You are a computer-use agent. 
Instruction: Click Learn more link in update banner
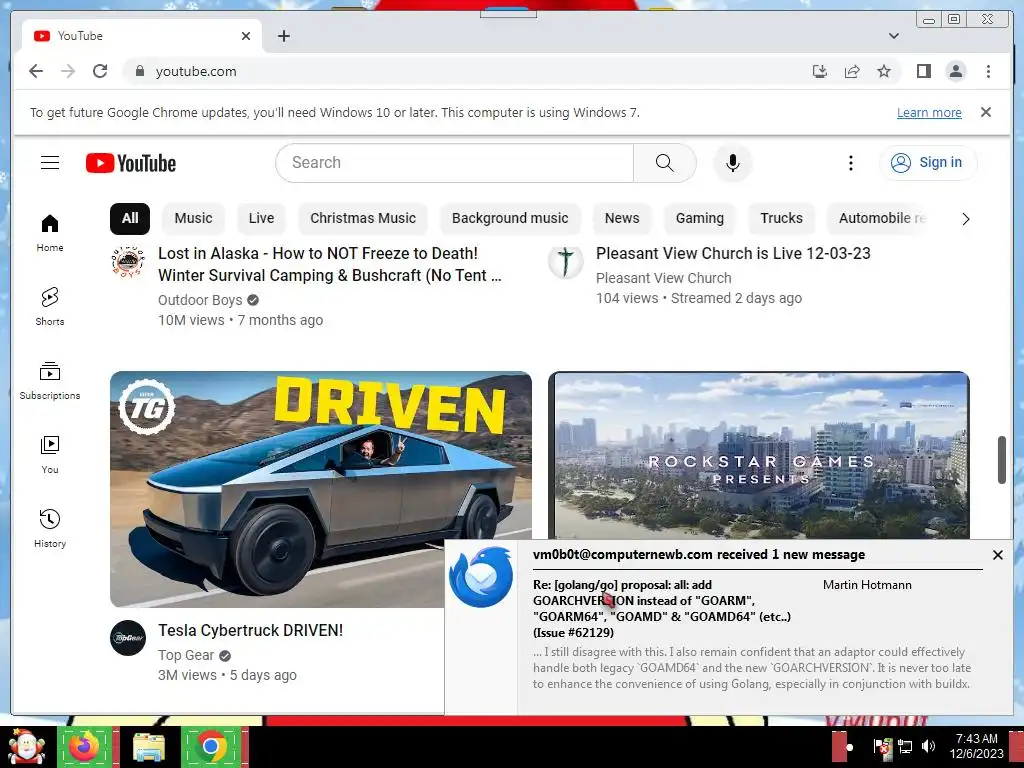click(929, 112)
